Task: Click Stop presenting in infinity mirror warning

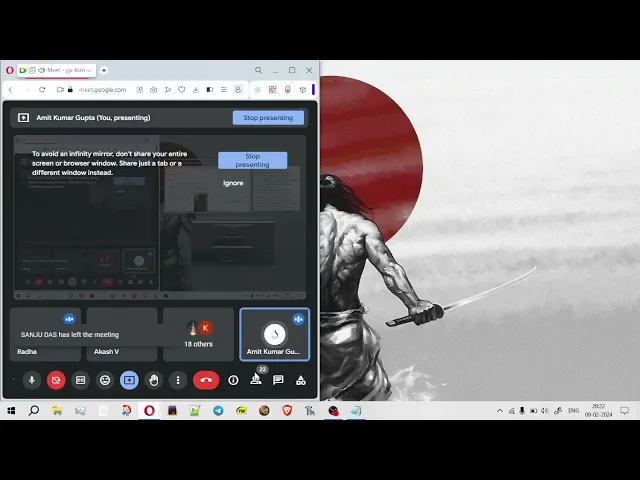Action: tap(252, 160)
